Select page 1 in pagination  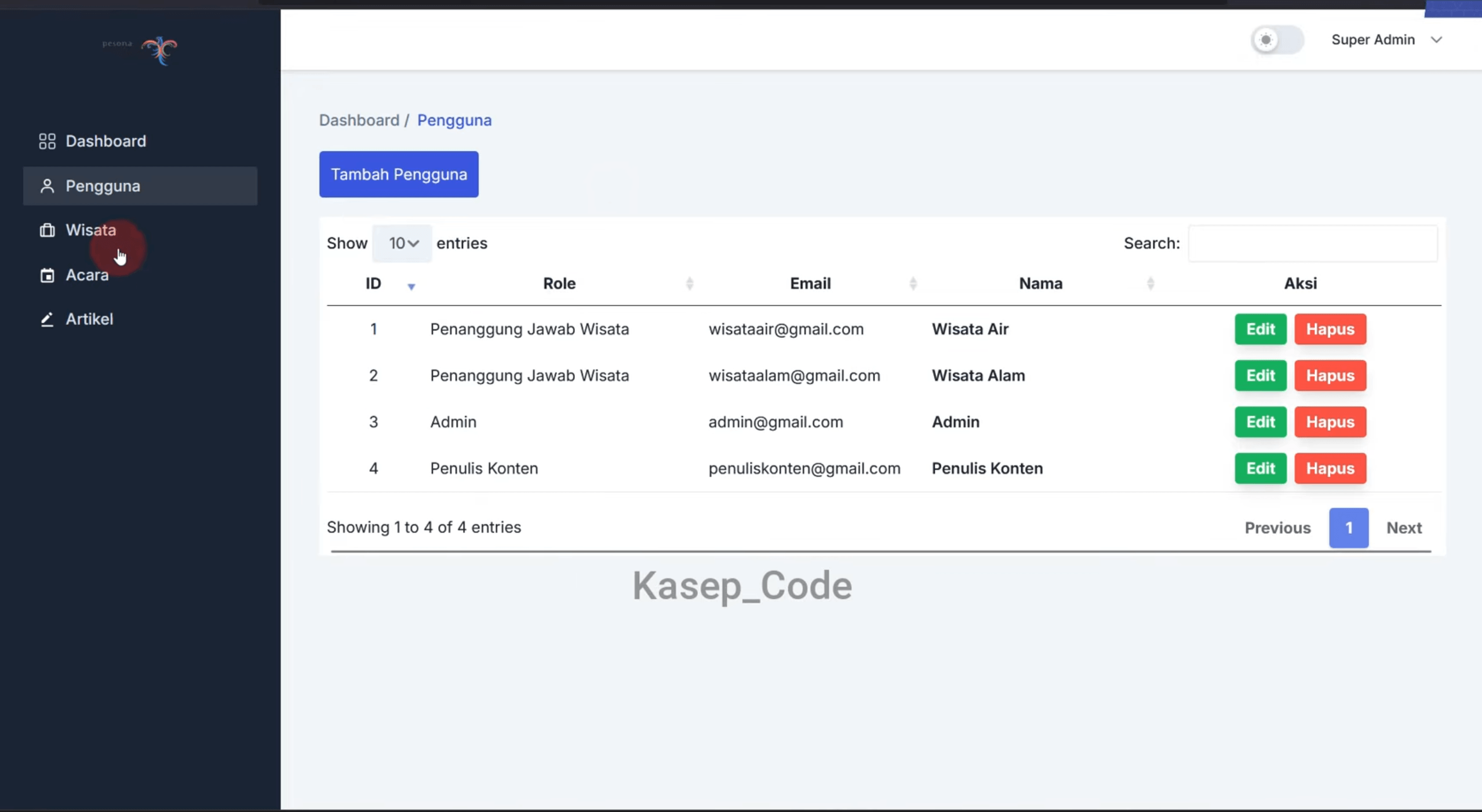tap(1349, 528)
